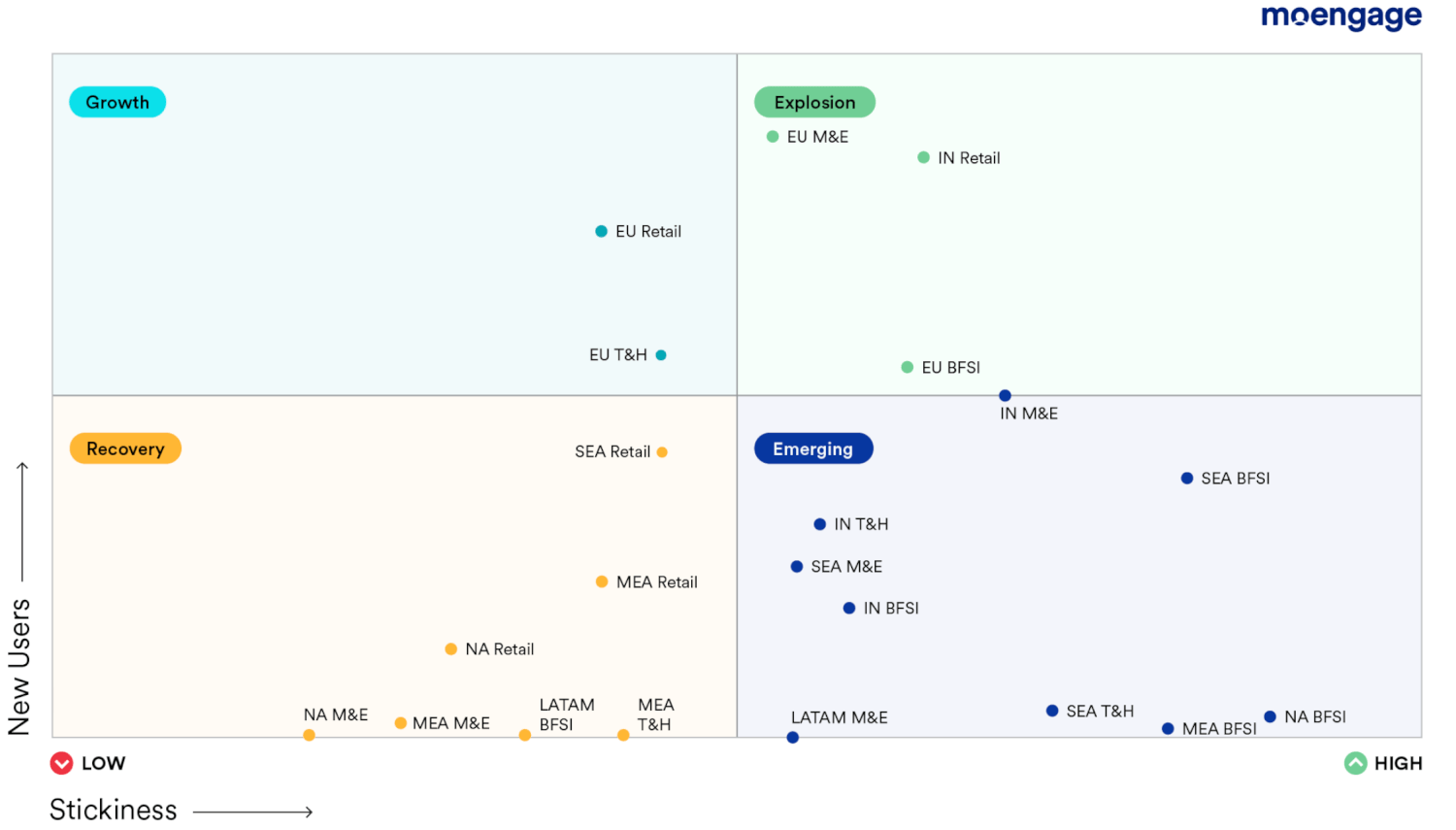The image size is (1456, 830).
Task: Select the IN Retail data point
Action: (x=922, y=157)
